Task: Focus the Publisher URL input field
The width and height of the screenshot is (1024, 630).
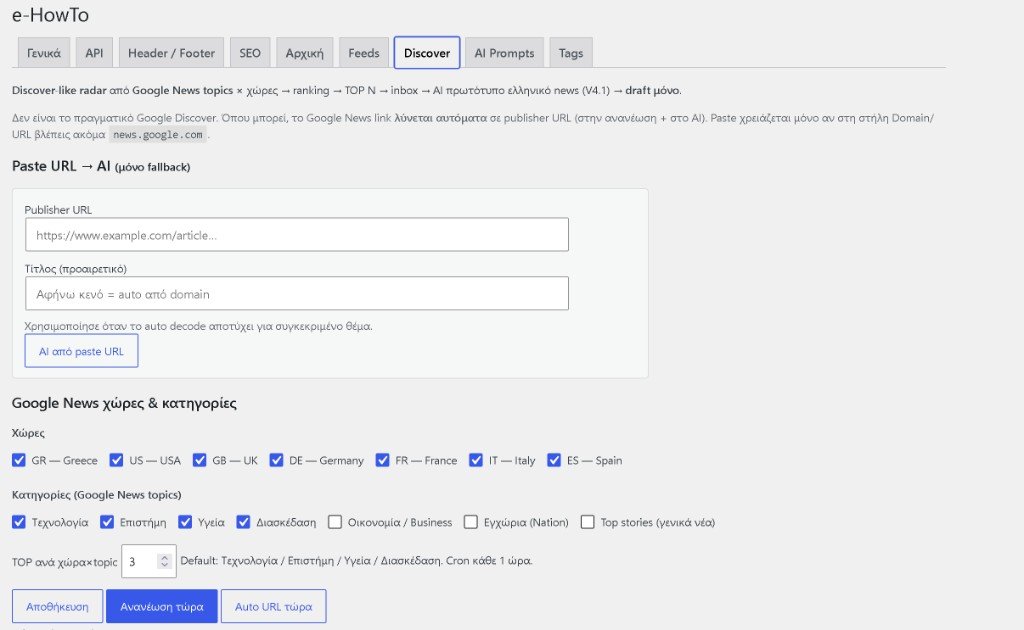Action: pos(297,234)
